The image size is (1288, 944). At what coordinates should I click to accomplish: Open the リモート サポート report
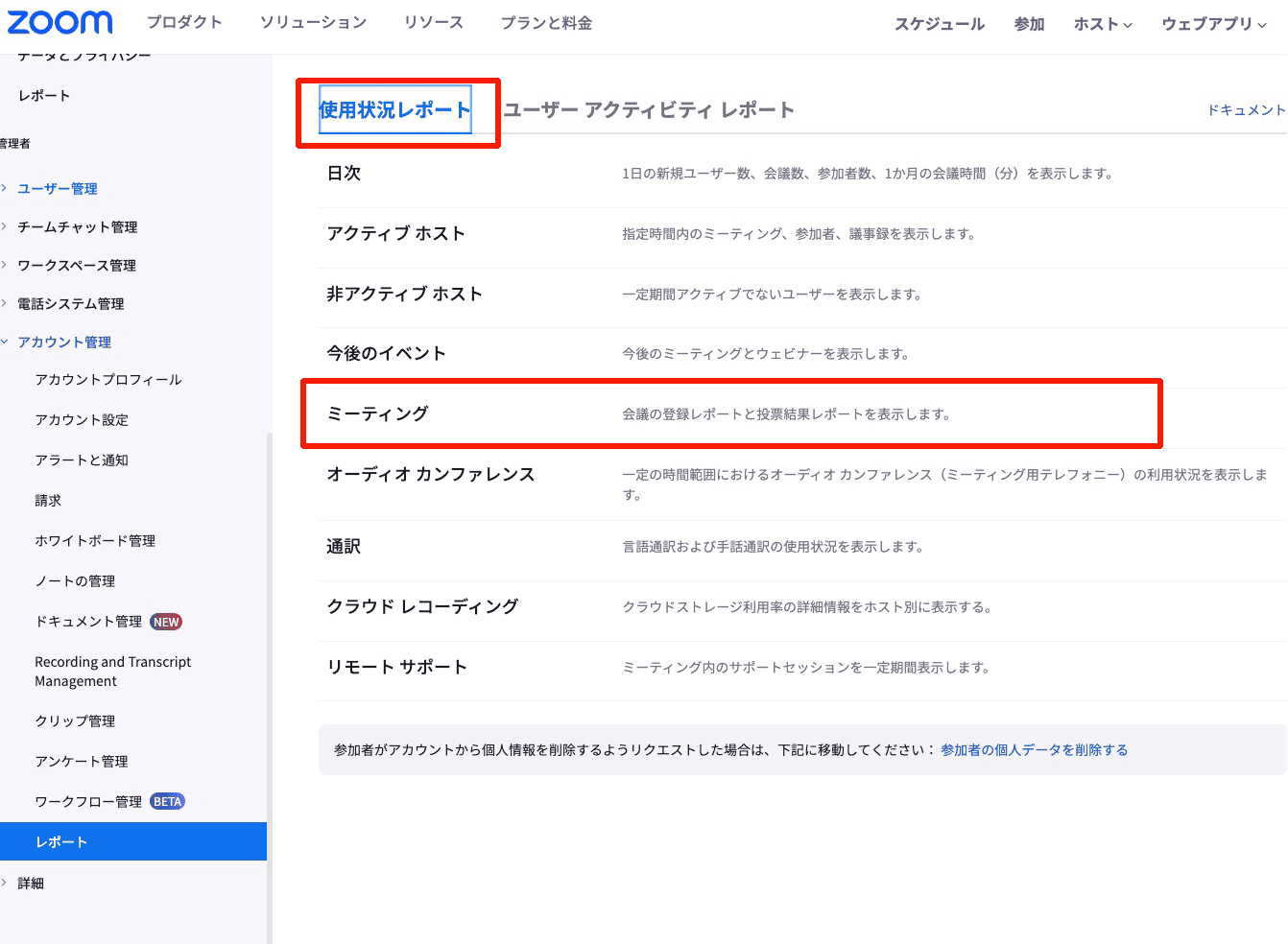396,667
